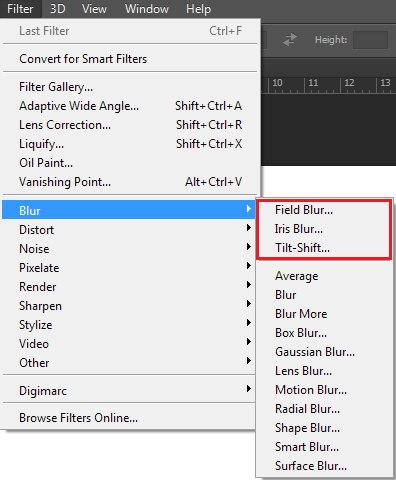Swap width and height arrows icon
Screen dimensions: 396x480
[290, 40]
